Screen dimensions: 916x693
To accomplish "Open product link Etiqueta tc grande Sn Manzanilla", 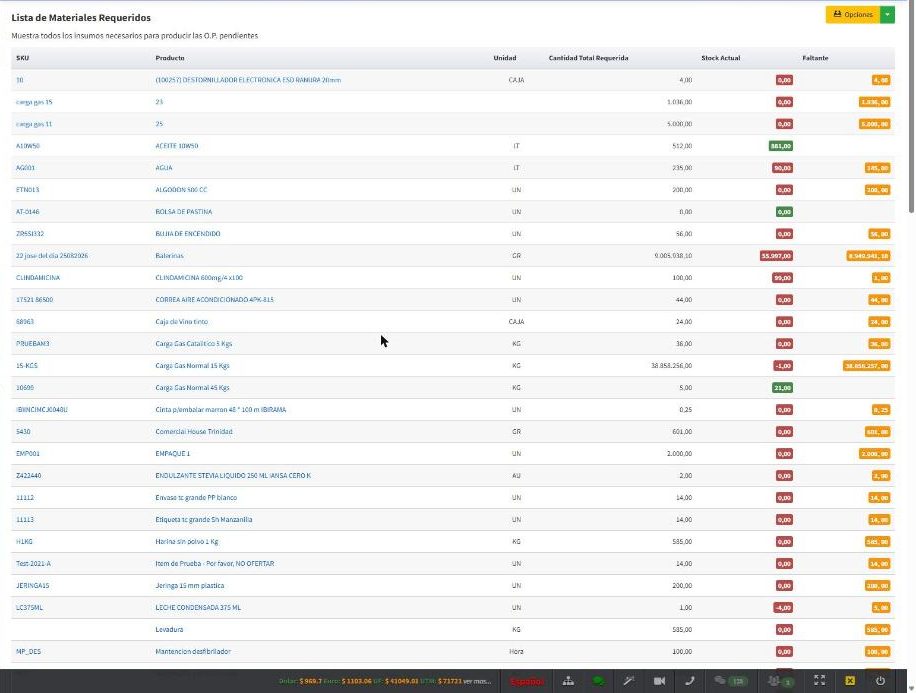I will click(204, 519).
